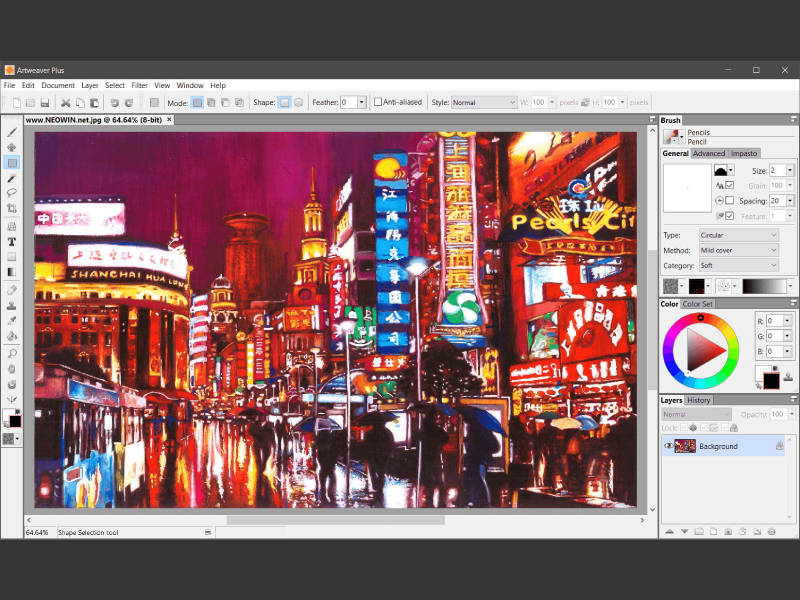Open the Filter menu
Image resolution: width=800 pixels, height=600 pixels.
click(x=139, y=85)
